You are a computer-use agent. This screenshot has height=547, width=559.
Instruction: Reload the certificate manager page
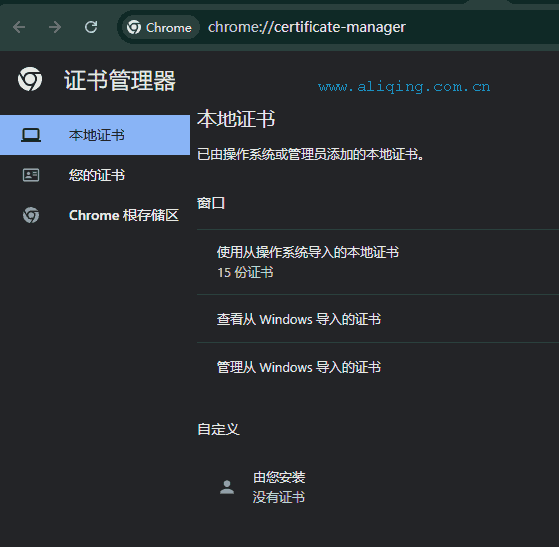(91, 27)
